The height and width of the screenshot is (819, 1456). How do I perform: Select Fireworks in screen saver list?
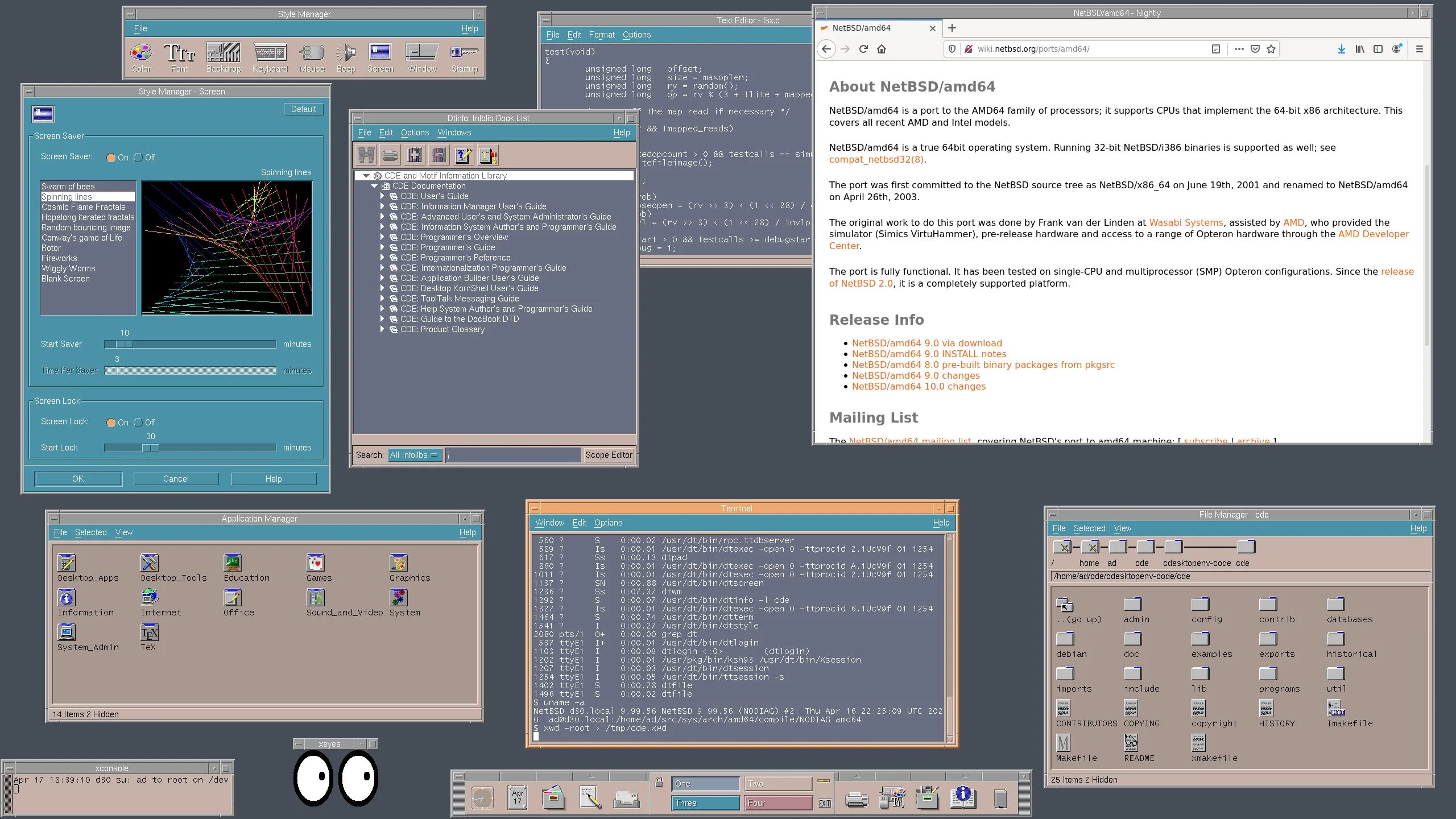[x=88, y=258]
